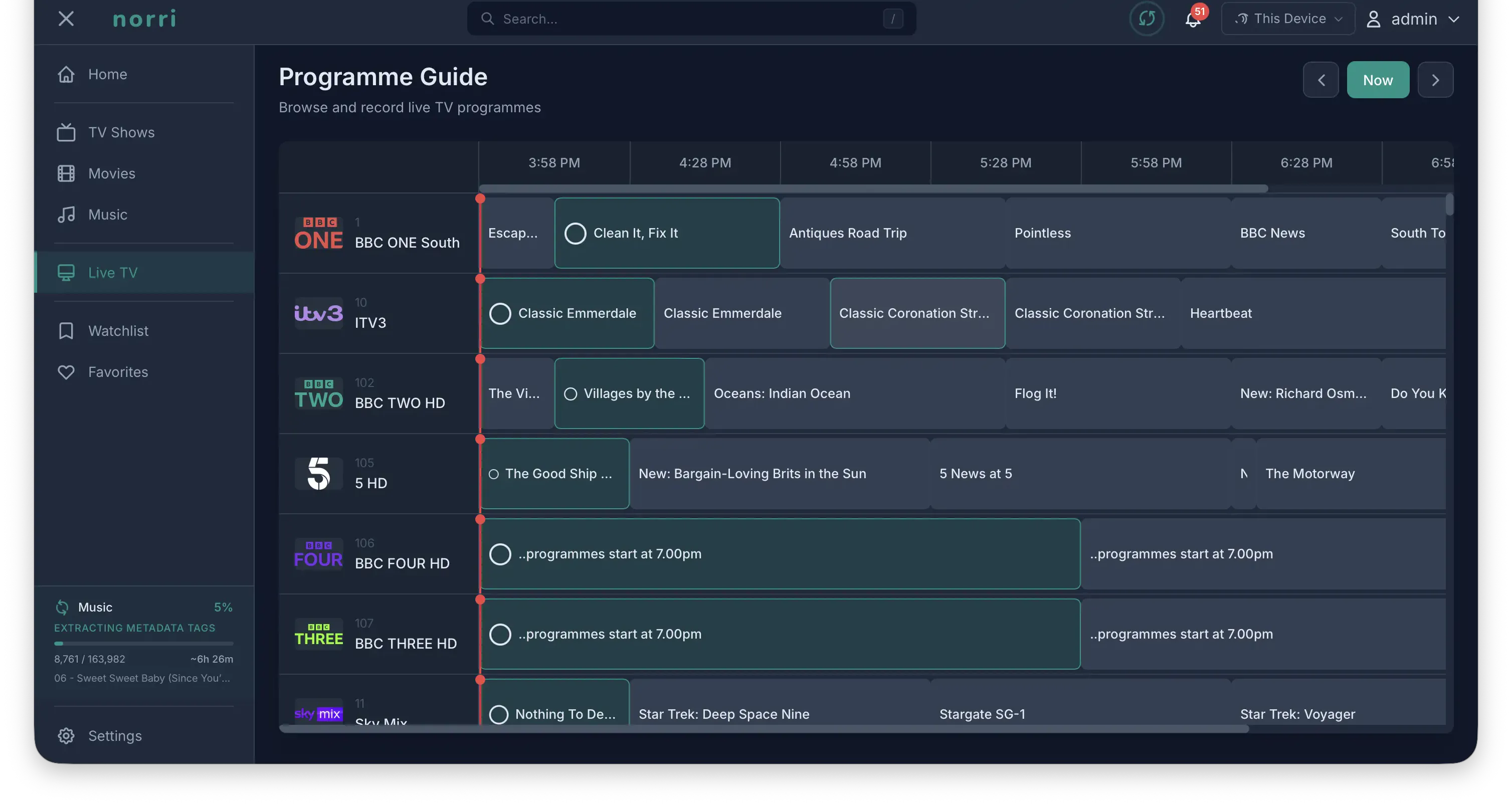Click BBC ONE South channel logo
Image resolution: width=1512 pixels, height=806 pixels.
(318, 233)
